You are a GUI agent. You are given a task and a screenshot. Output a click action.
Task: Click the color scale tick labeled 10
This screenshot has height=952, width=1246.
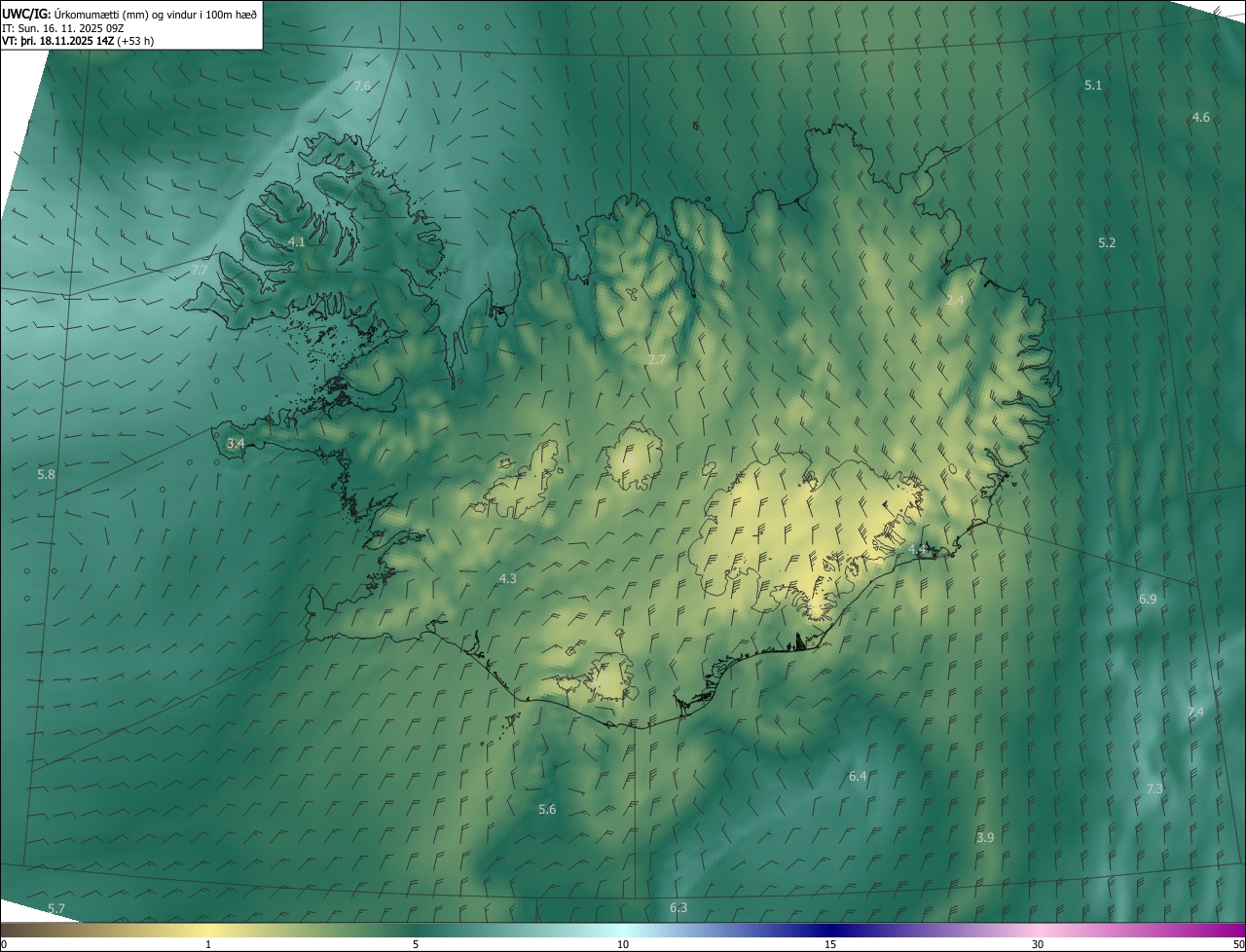(623, 944)
